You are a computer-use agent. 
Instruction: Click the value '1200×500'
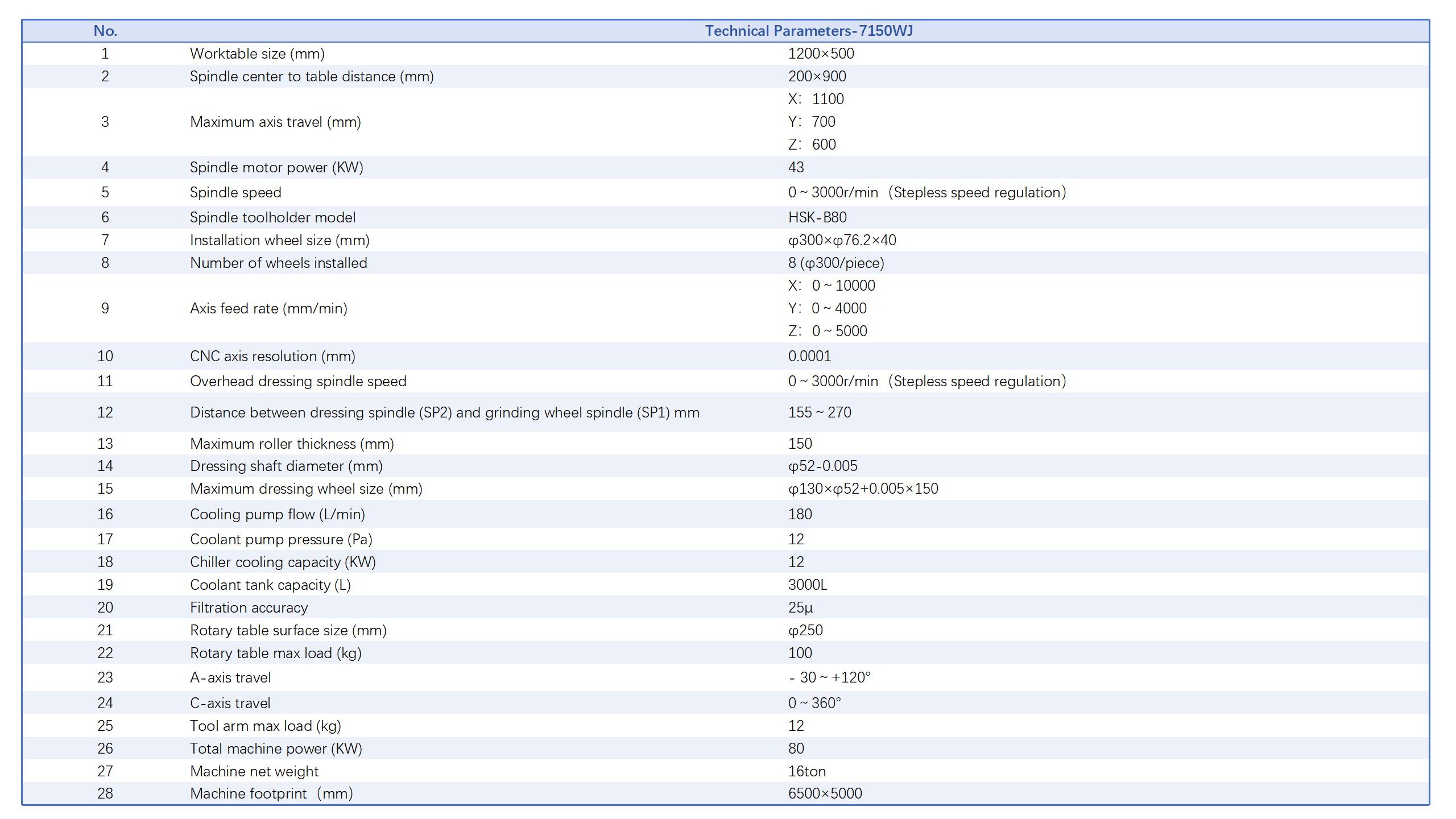(x=821, y=53)
